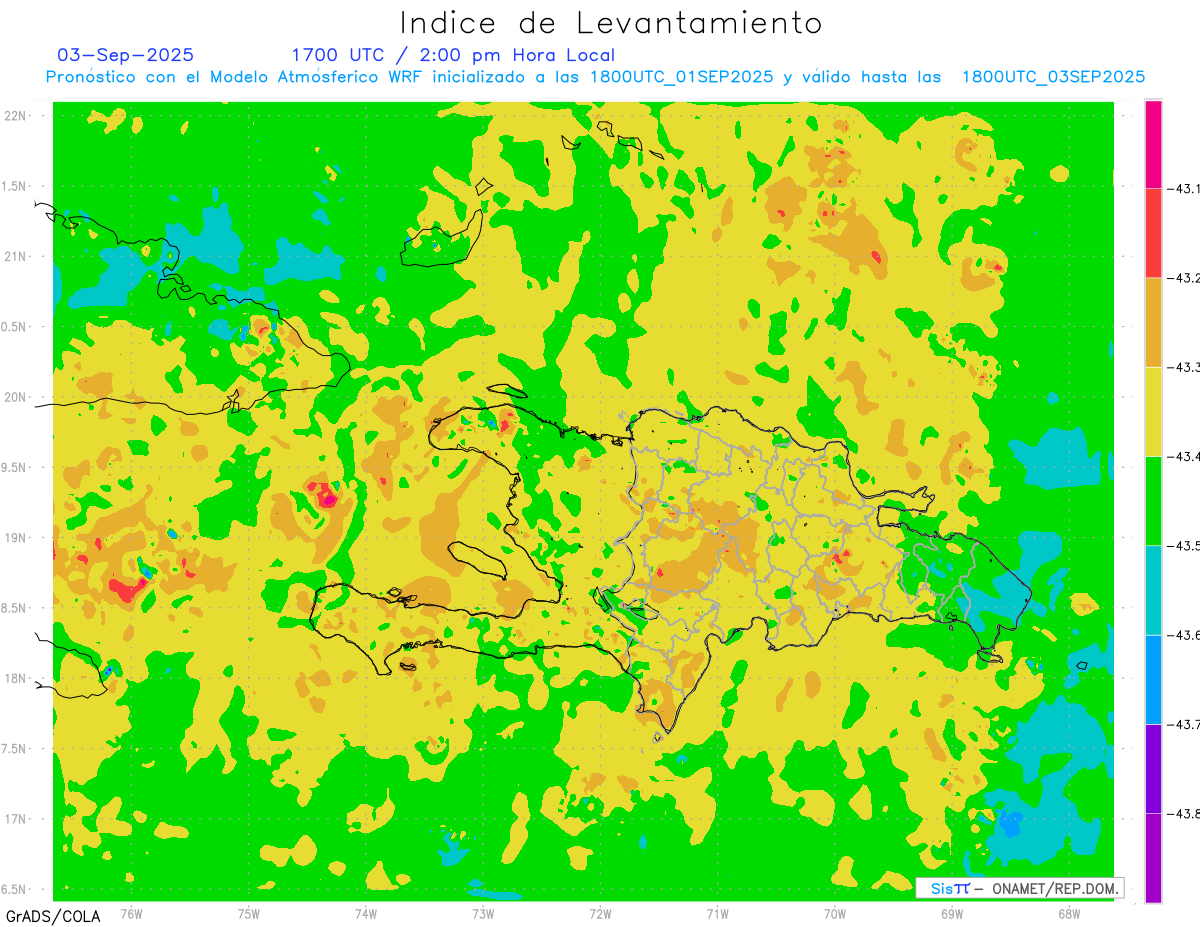The image size is (1200, 927).
Task: Click the "18N" latitude axis label
Action: click(x=15, y=678)
